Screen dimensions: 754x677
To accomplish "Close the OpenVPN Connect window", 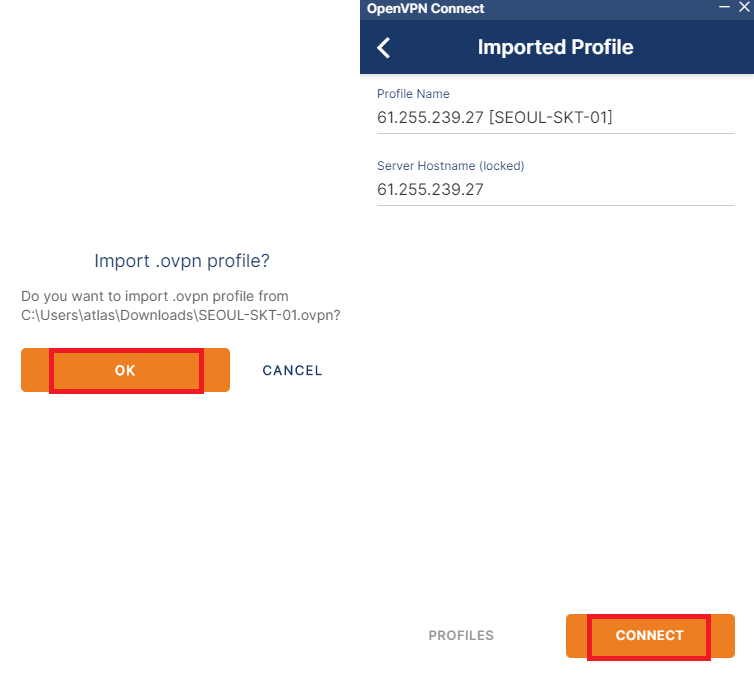I will click(x=744, y=7).
